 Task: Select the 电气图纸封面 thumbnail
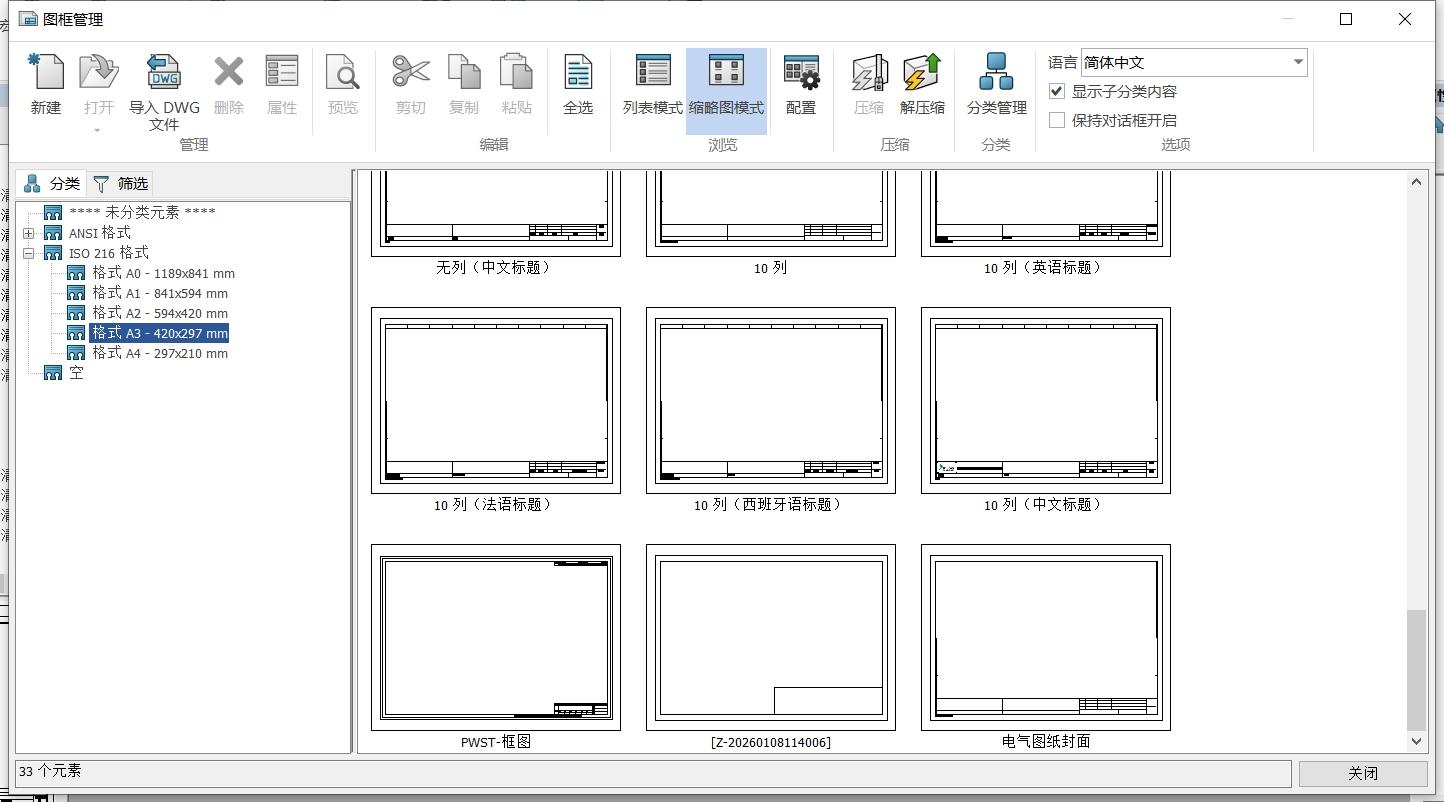coord(1045,637)
